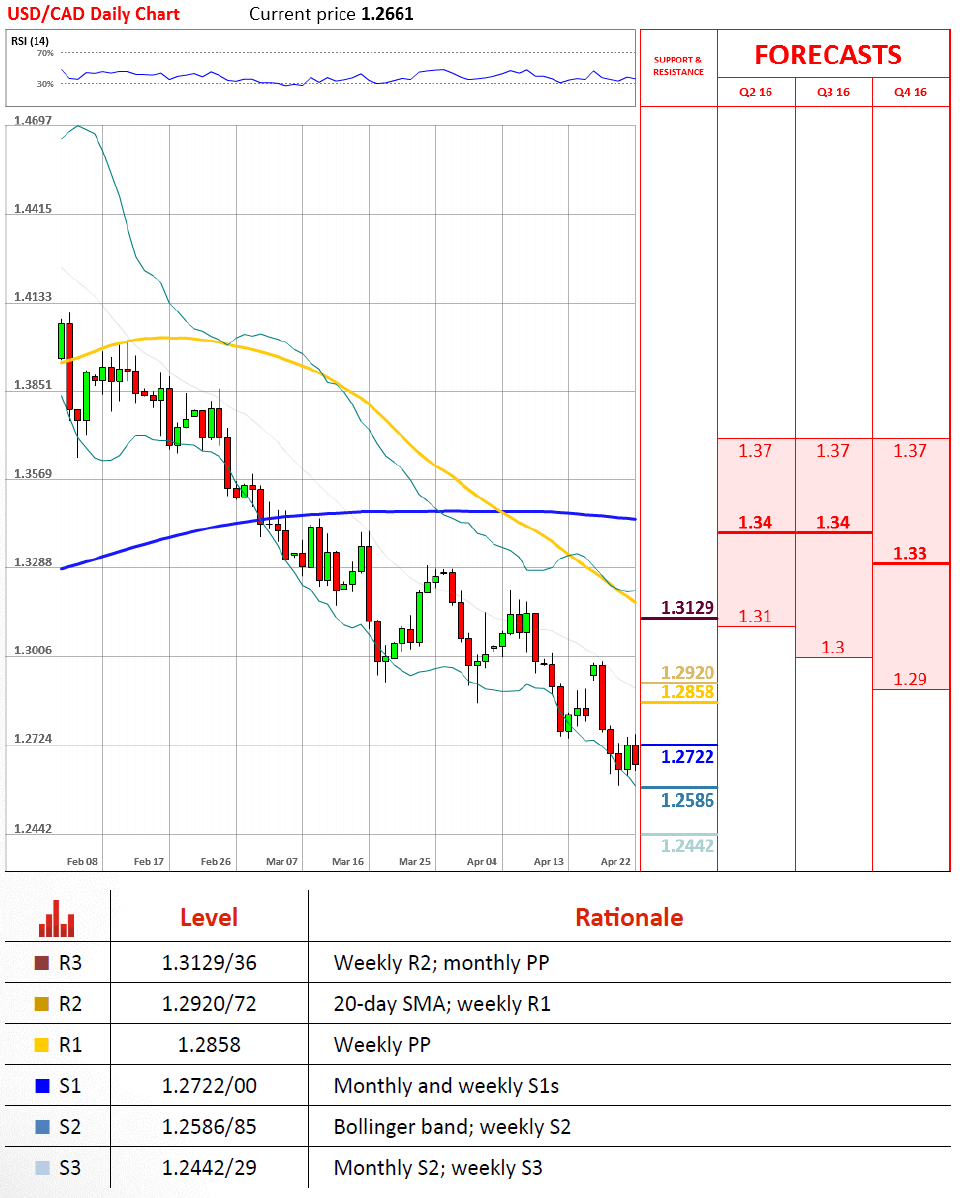Click the Q4 16 high forecast 1.37
The image size is (960, 1198).
click(910, 451)
